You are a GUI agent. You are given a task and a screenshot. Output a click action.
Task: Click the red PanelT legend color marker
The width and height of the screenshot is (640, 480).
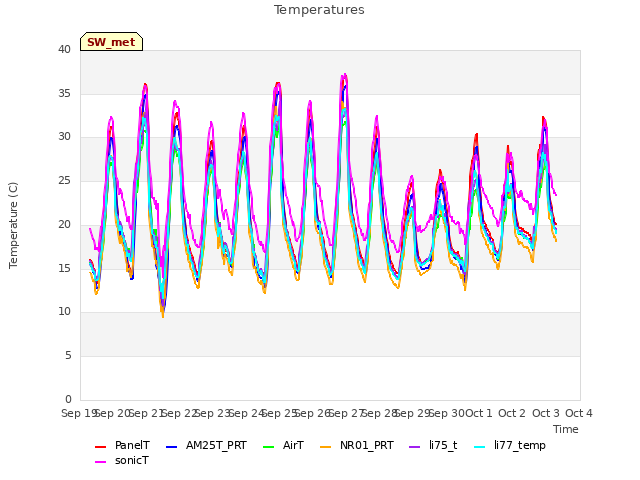100,447
